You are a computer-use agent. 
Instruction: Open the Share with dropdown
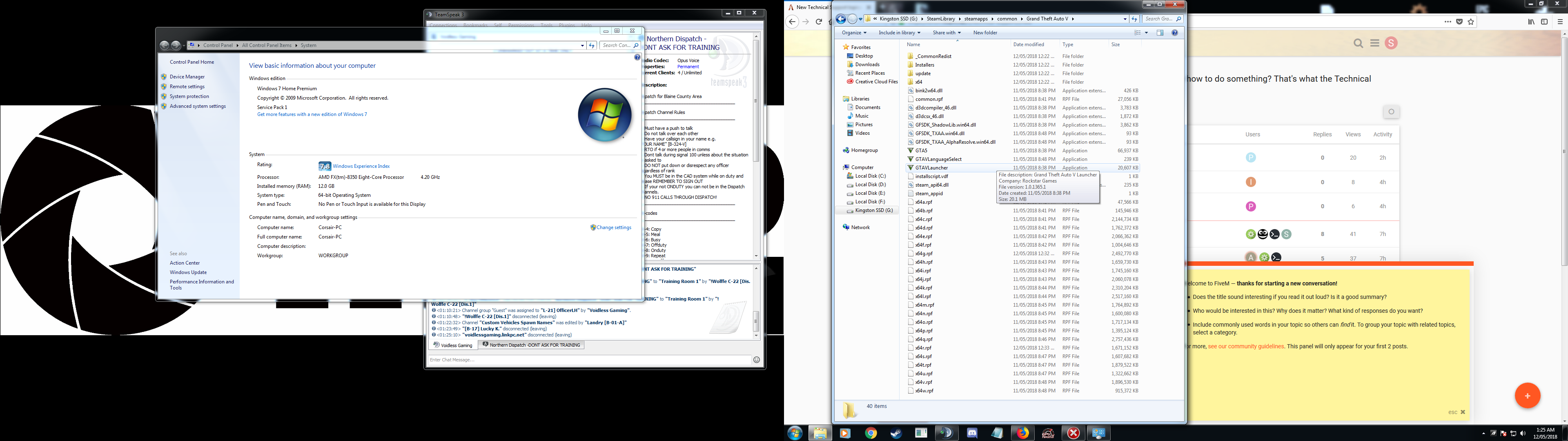click(x=947, y=33)
